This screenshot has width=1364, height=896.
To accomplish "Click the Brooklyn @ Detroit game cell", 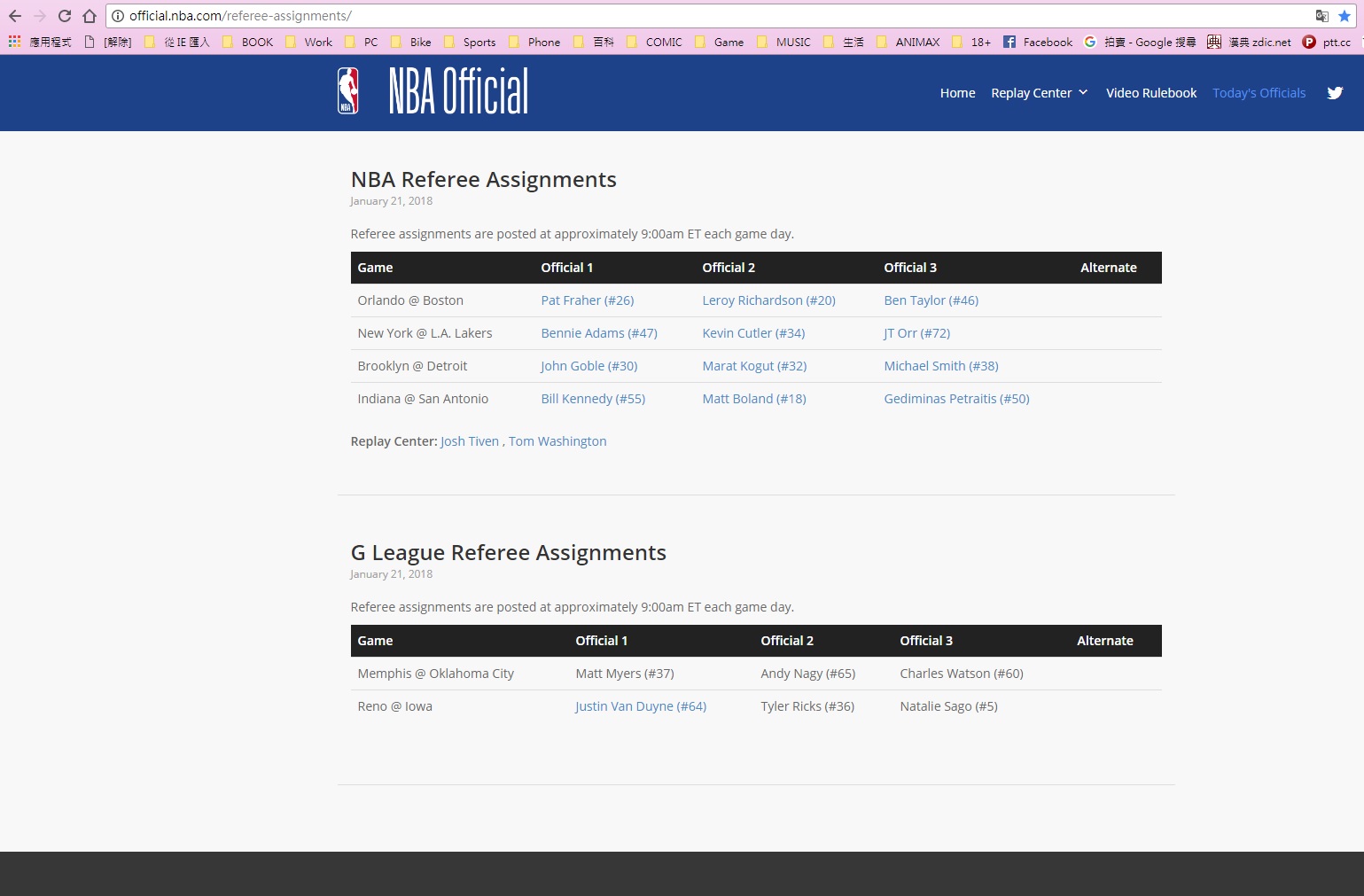I will 412,366.
